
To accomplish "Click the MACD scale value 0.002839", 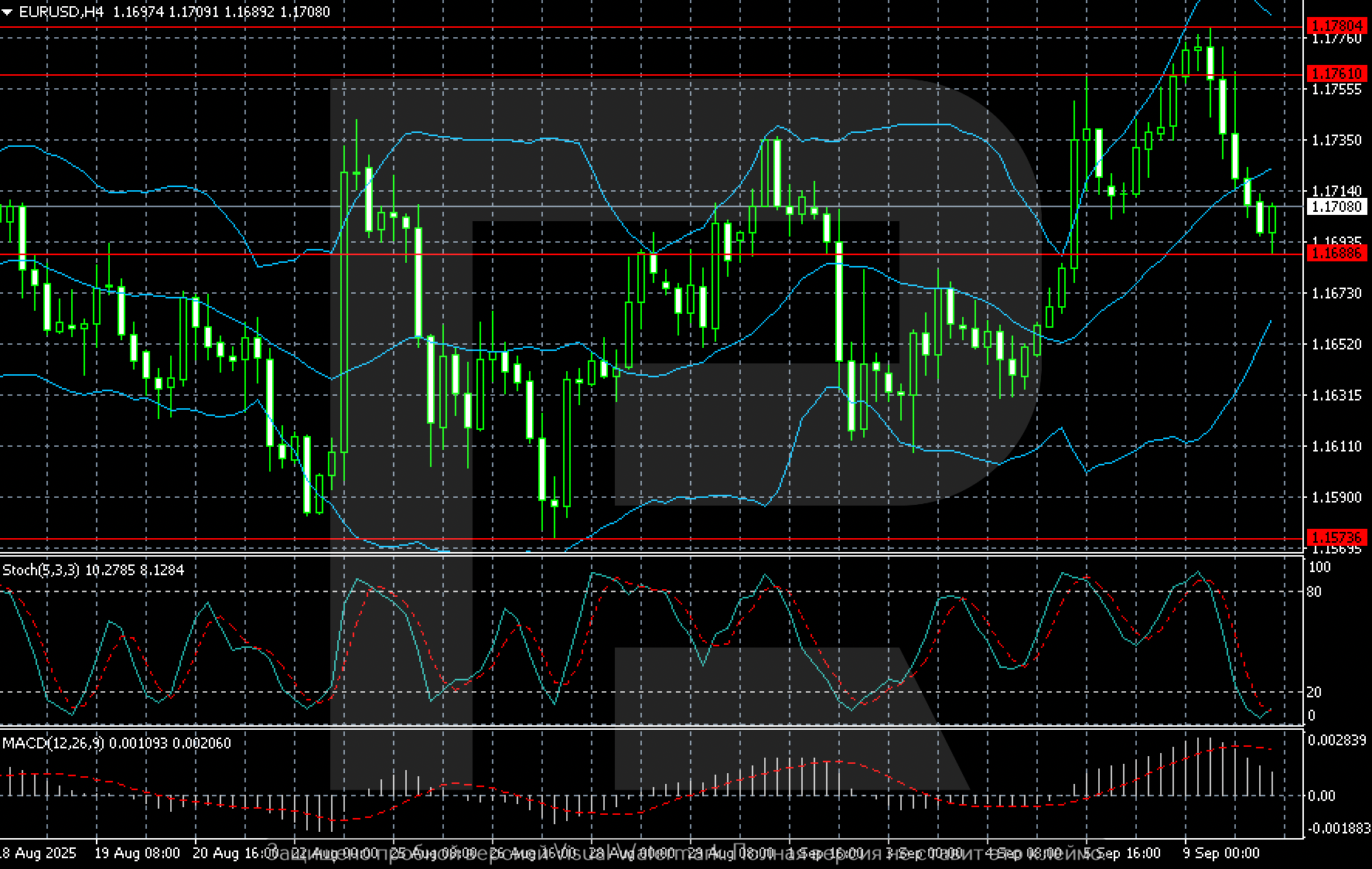I will tap(1336, 741).
